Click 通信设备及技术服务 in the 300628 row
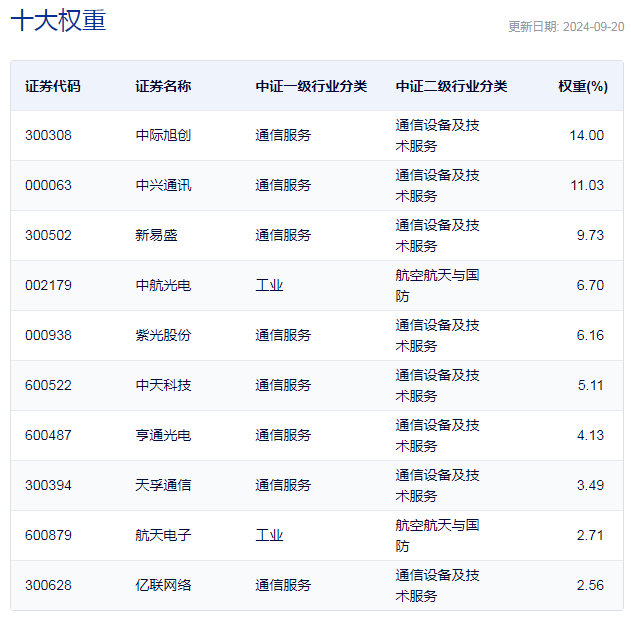The image size is (631, 620). [x=437, y=585]
